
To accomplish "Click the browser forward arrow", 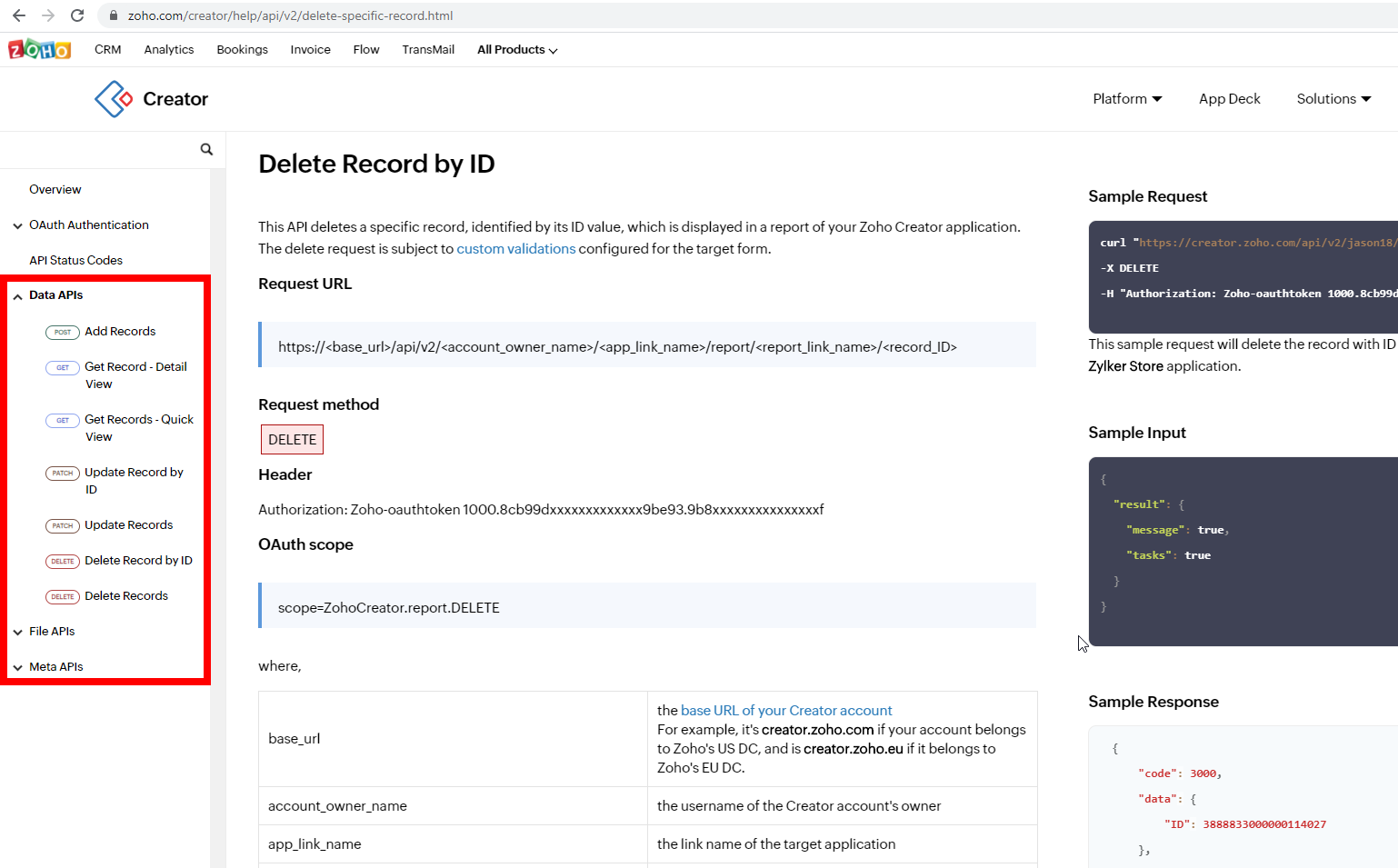I will click(48, 15).
